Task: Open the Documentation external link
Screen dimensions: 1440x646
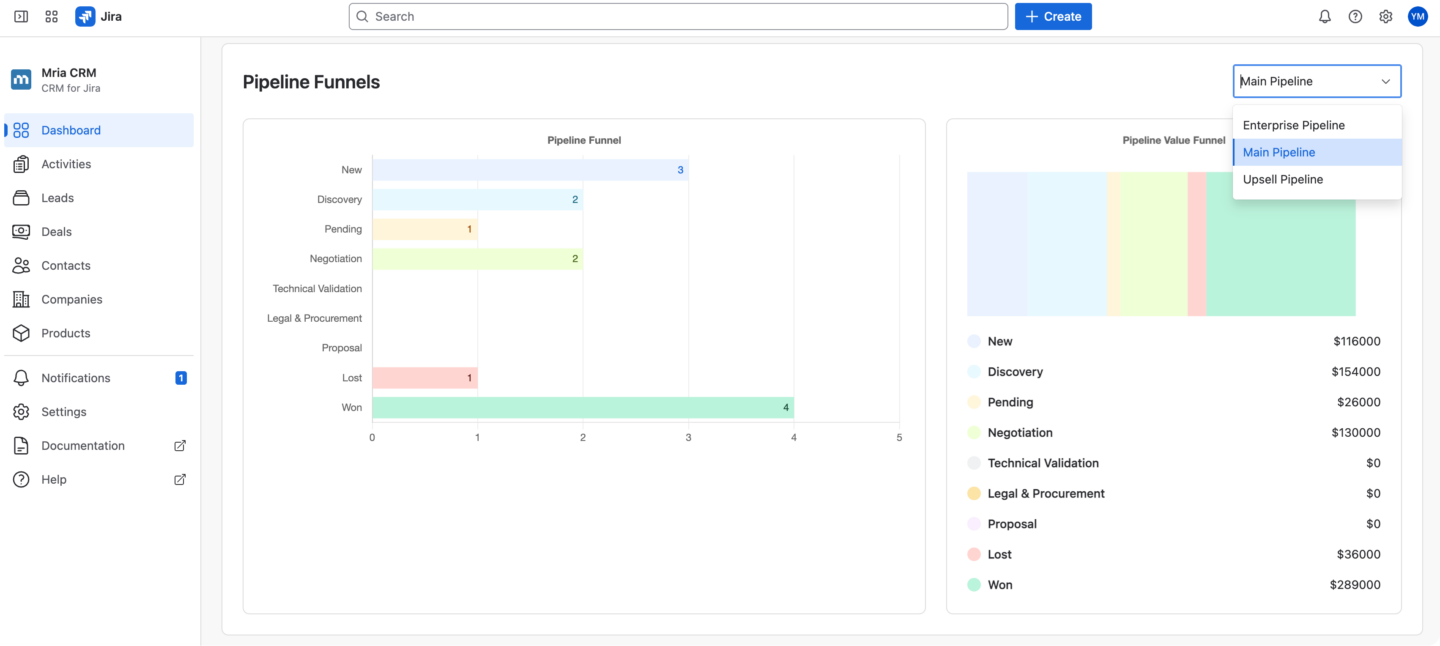Action: click(83, 445)
